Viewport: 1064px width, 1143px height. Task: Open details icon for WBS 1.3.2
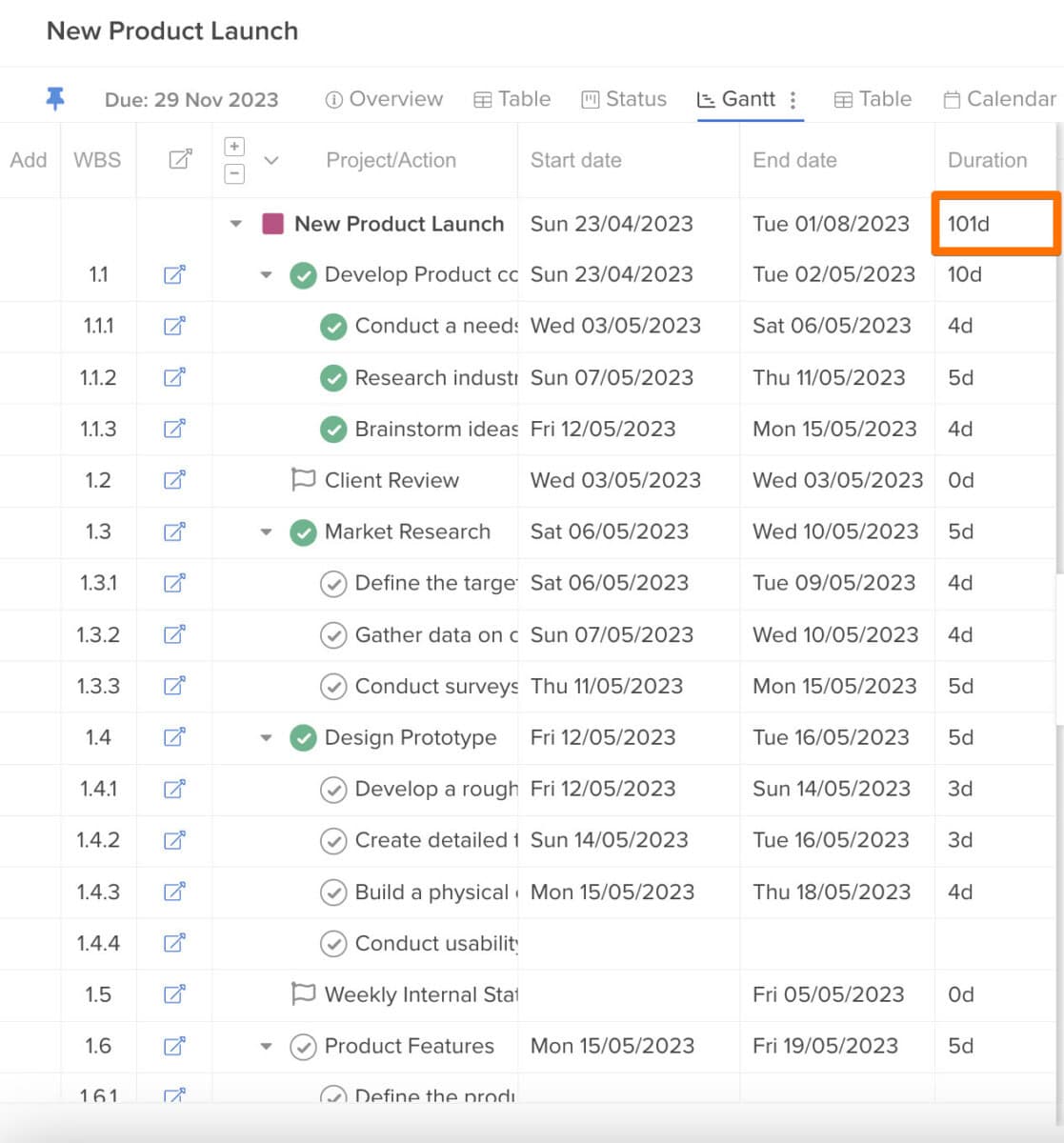tap(174, 634)
